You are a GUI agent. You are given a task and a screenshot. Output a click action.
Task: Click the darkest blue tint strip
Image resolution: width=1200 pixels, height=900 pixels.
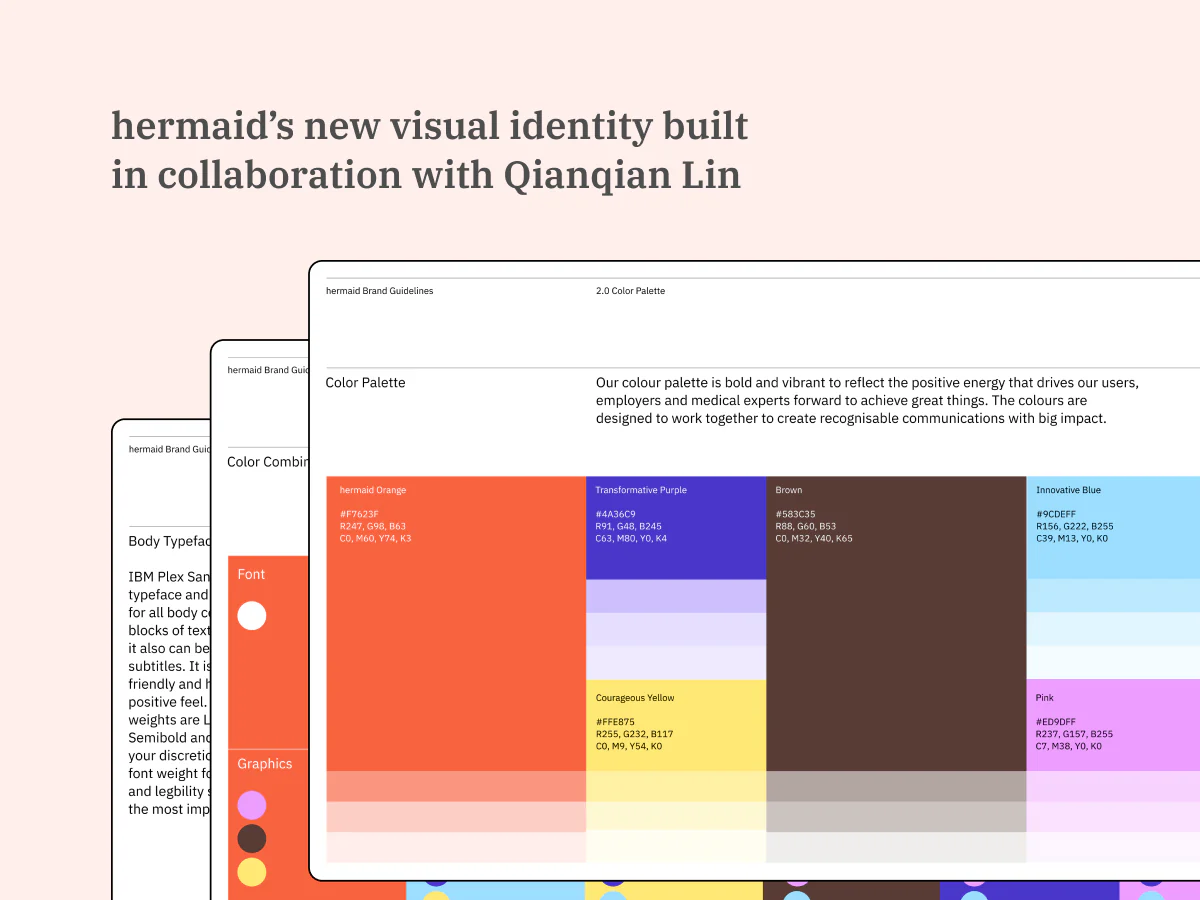[x=1113, y=596]
